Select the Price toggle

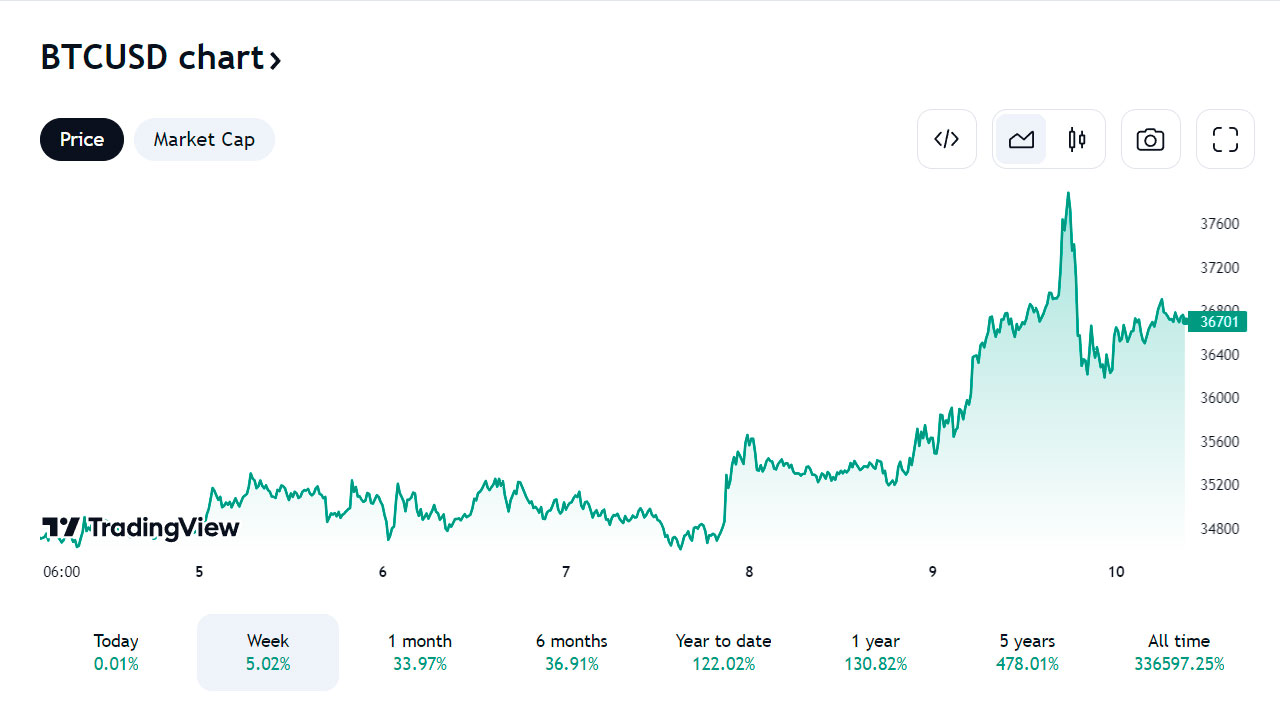click(82, 139)
